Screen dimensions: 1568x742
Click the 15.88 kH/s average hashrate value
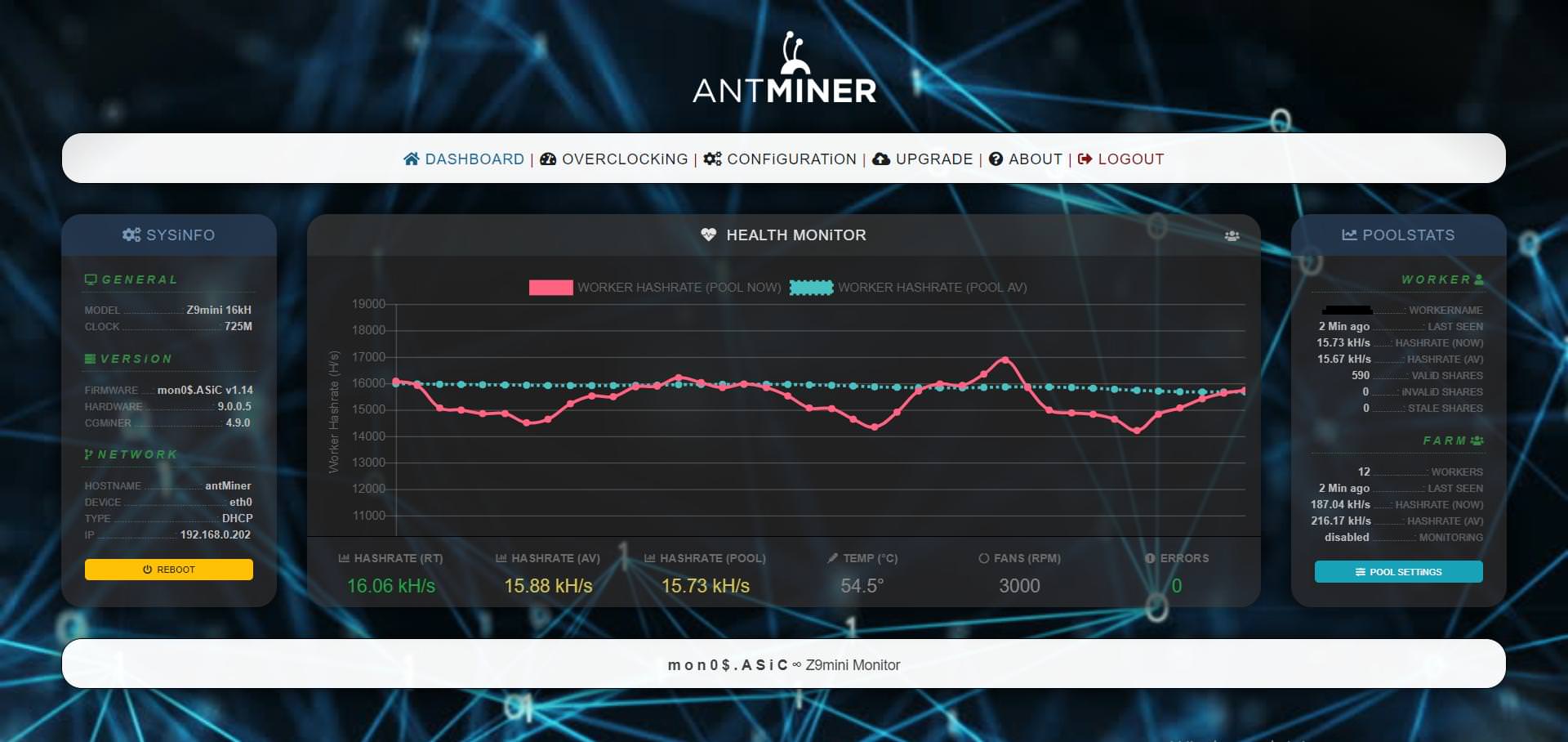tap(548, 586)
